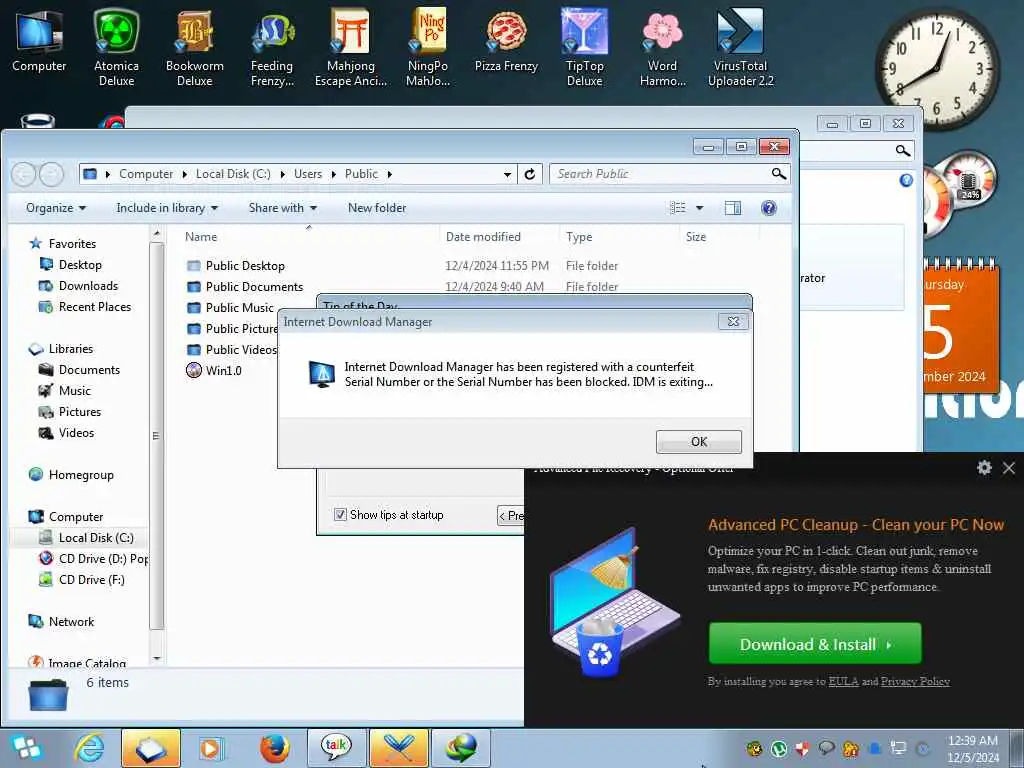Click the Explorer help question mark icon
Viewport: 1024px width, 768px height.
click(769, 208)
